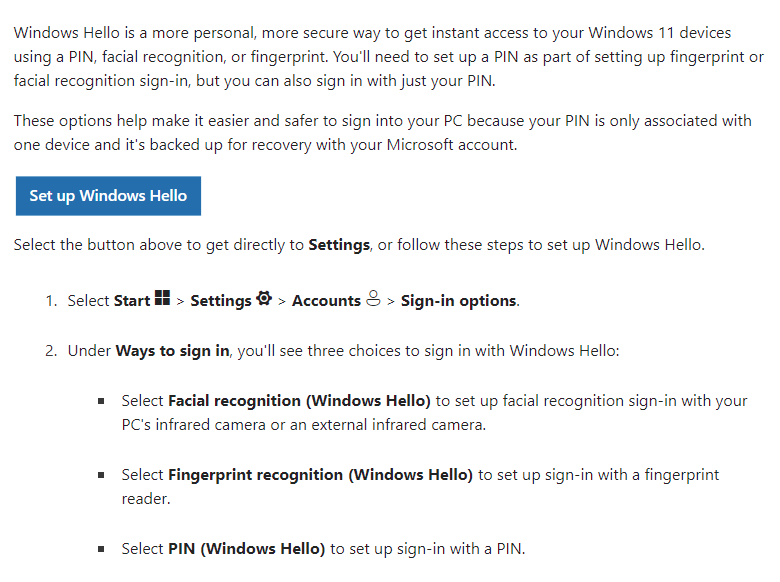The width and height of the screenshot is (780, 582).
Task: Click the Set up Windows Hello button
Action: [108, 196]
